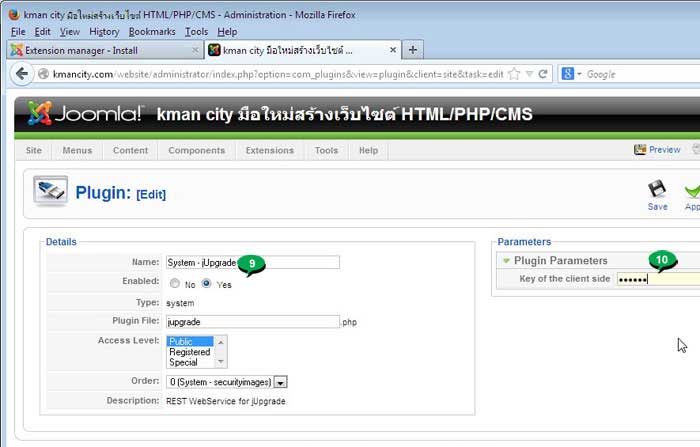Open the search engine selector dropdown arrow
Image resolution: width=700 pixels, height=447 pixels.
(579, 74)
